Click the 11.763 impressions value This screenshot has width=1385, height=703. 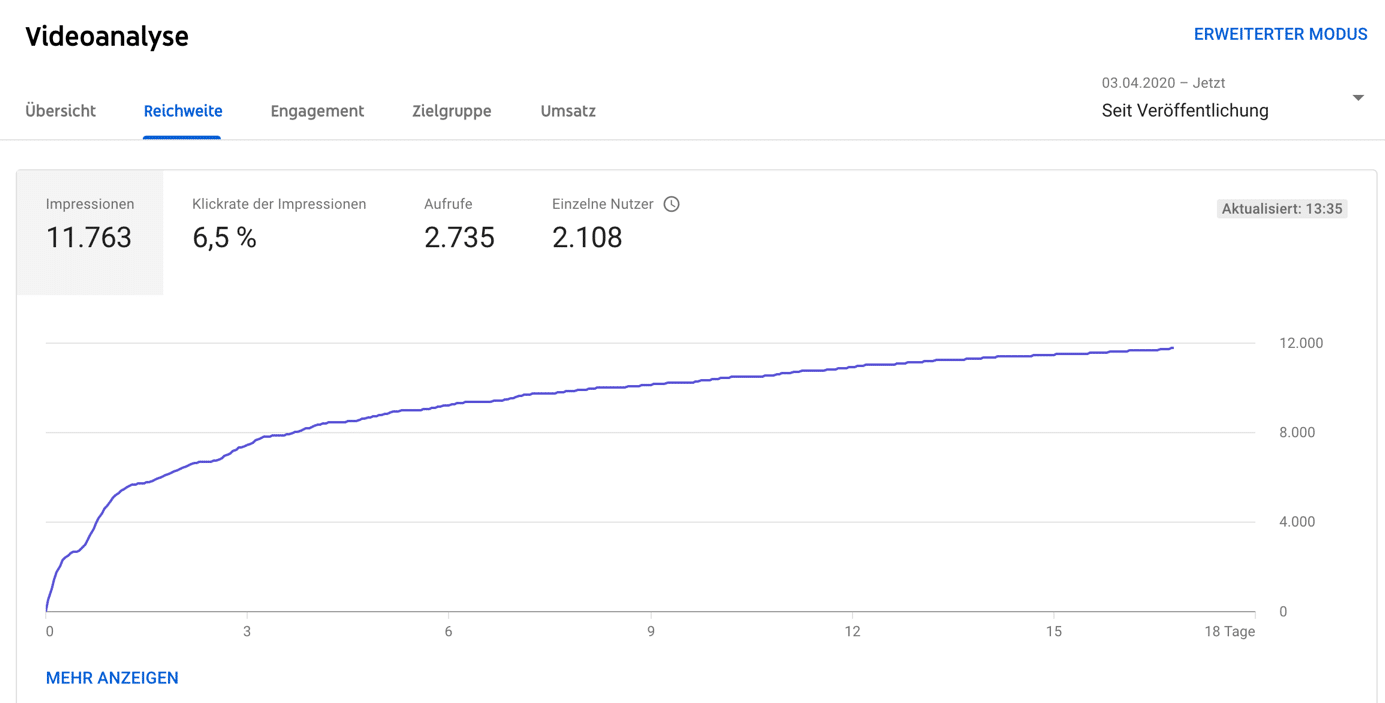click(89, 238)
